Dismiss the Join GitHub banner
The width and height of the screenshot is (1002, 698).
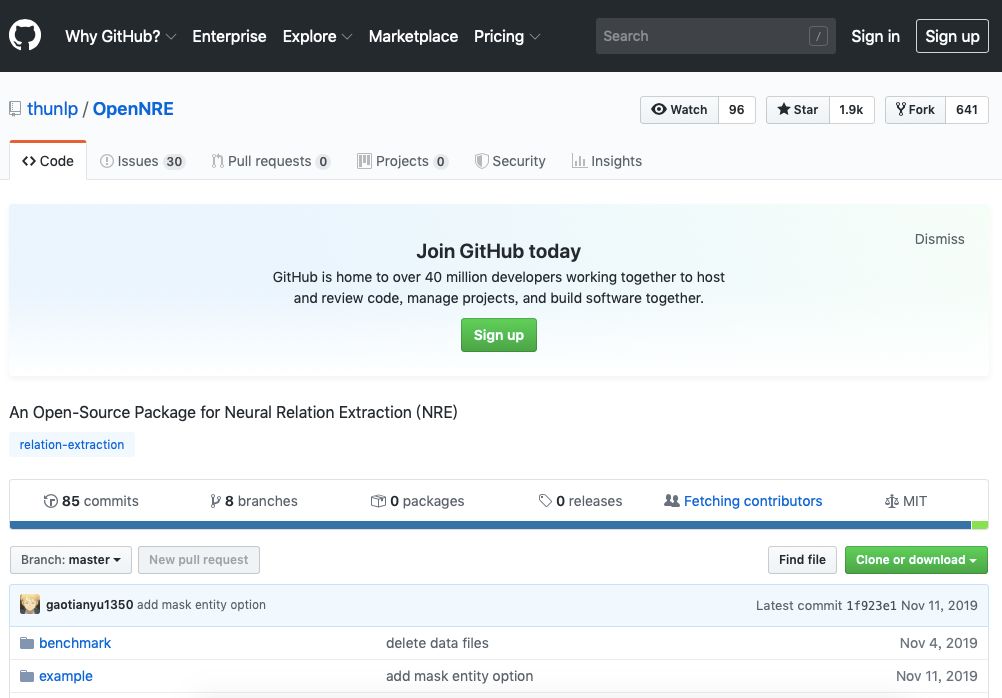pos(939,239)
